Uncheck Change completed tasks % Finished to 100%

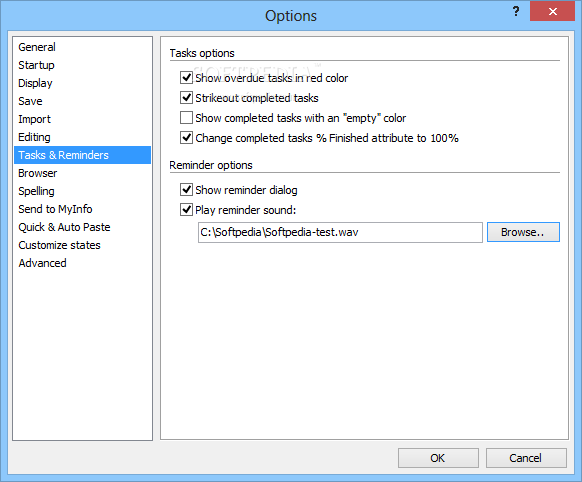coord(186,138)
